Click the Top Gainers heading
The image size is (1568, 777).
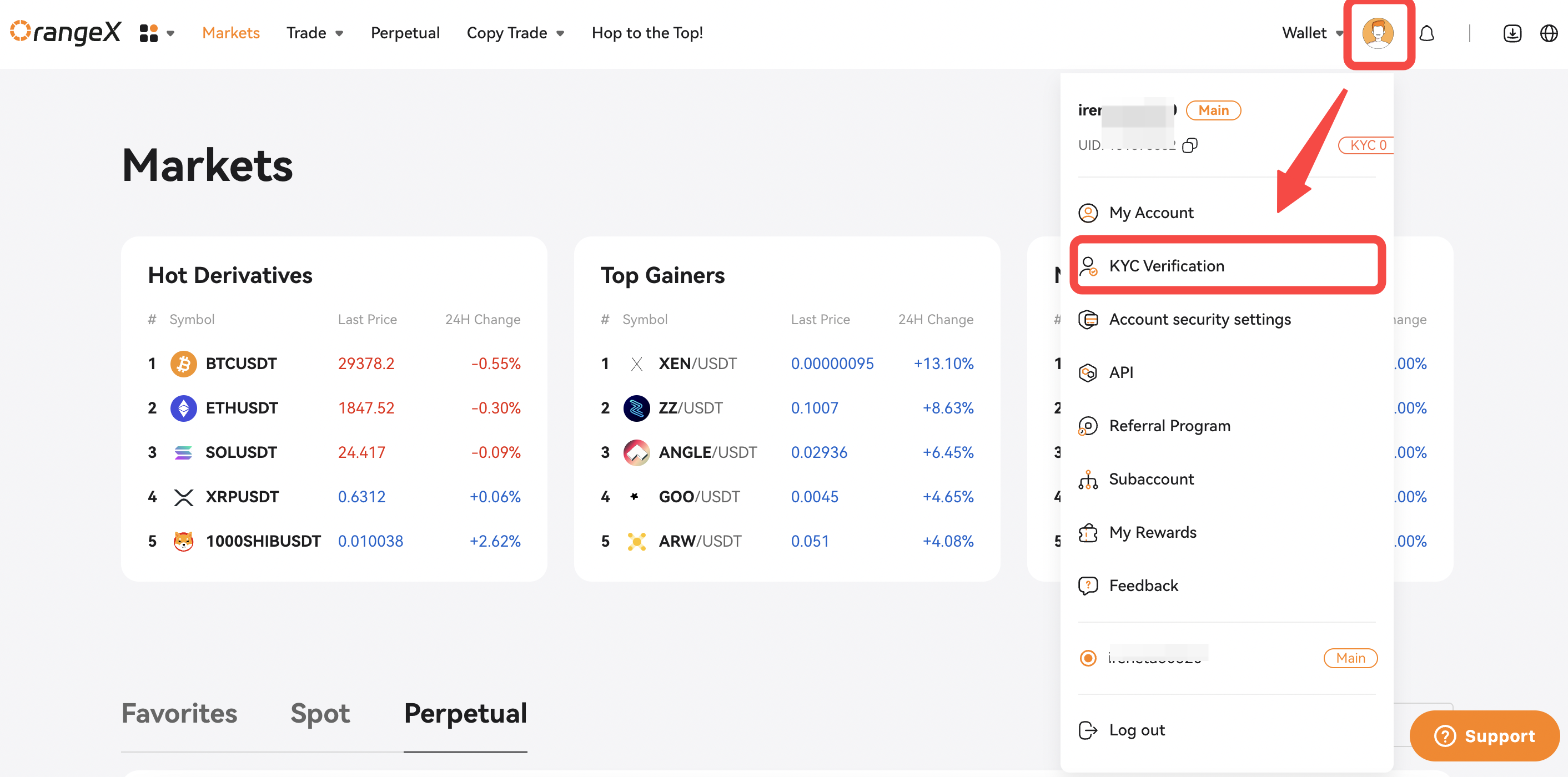tap(662, 276)
